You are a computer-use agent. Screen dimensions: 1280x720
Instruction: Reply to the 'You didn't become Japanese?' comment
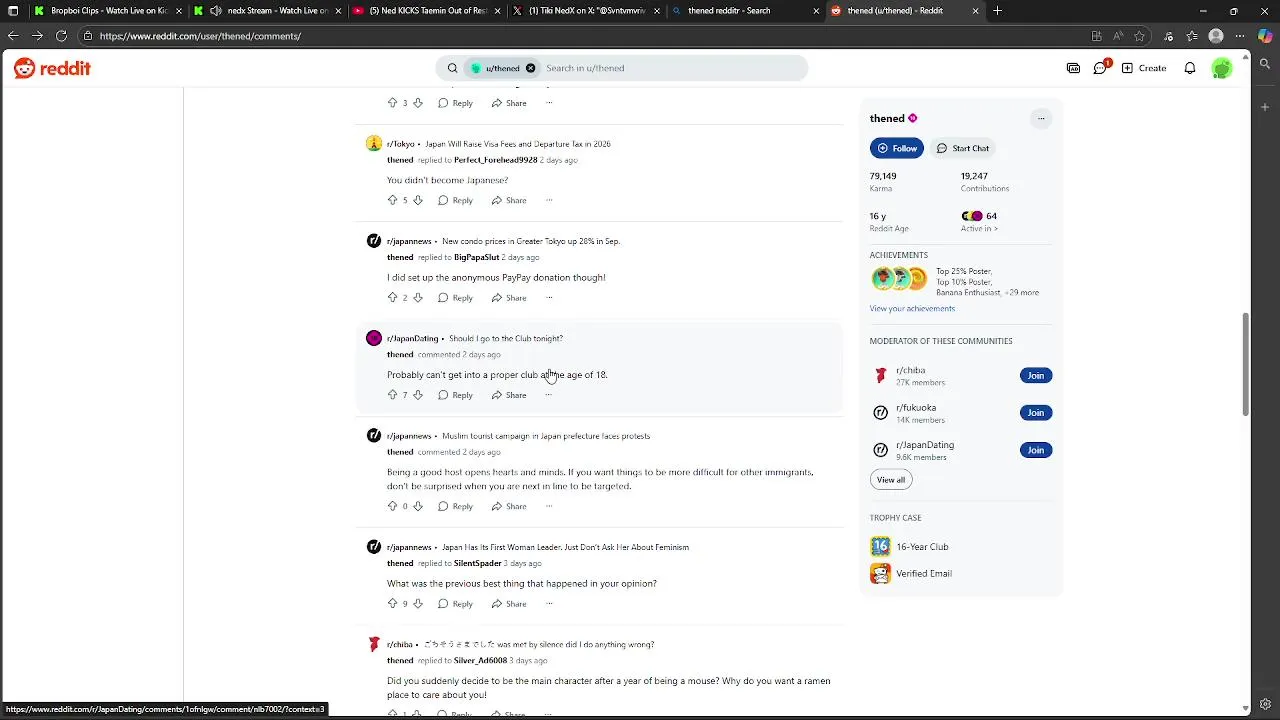455,200
